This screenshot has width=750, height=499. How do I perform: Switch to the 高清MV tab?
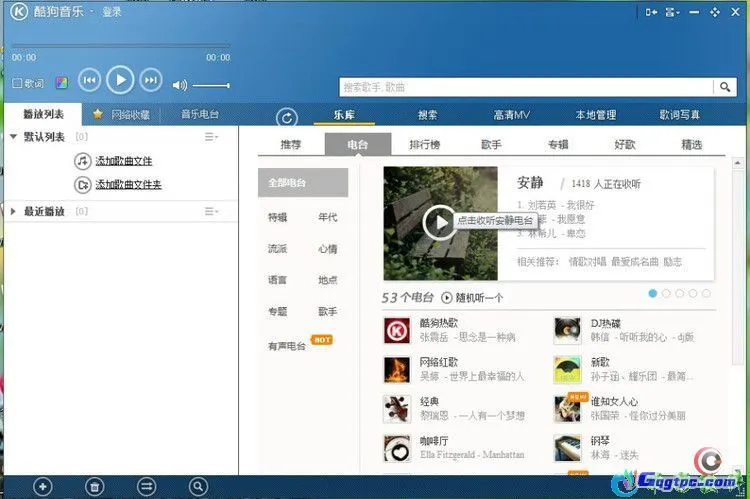[x=511, y=115]
